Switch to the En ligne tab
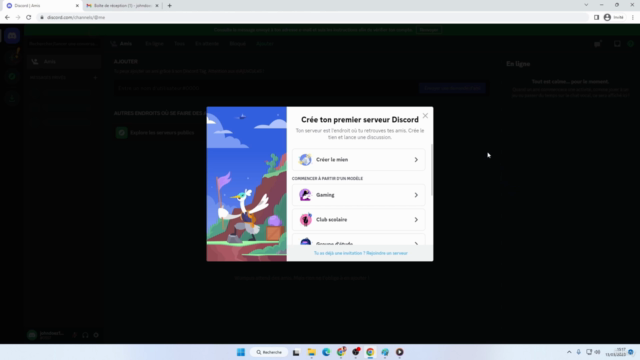The width and height of the screenshot is (640, 360). click(x=154, y=44)
